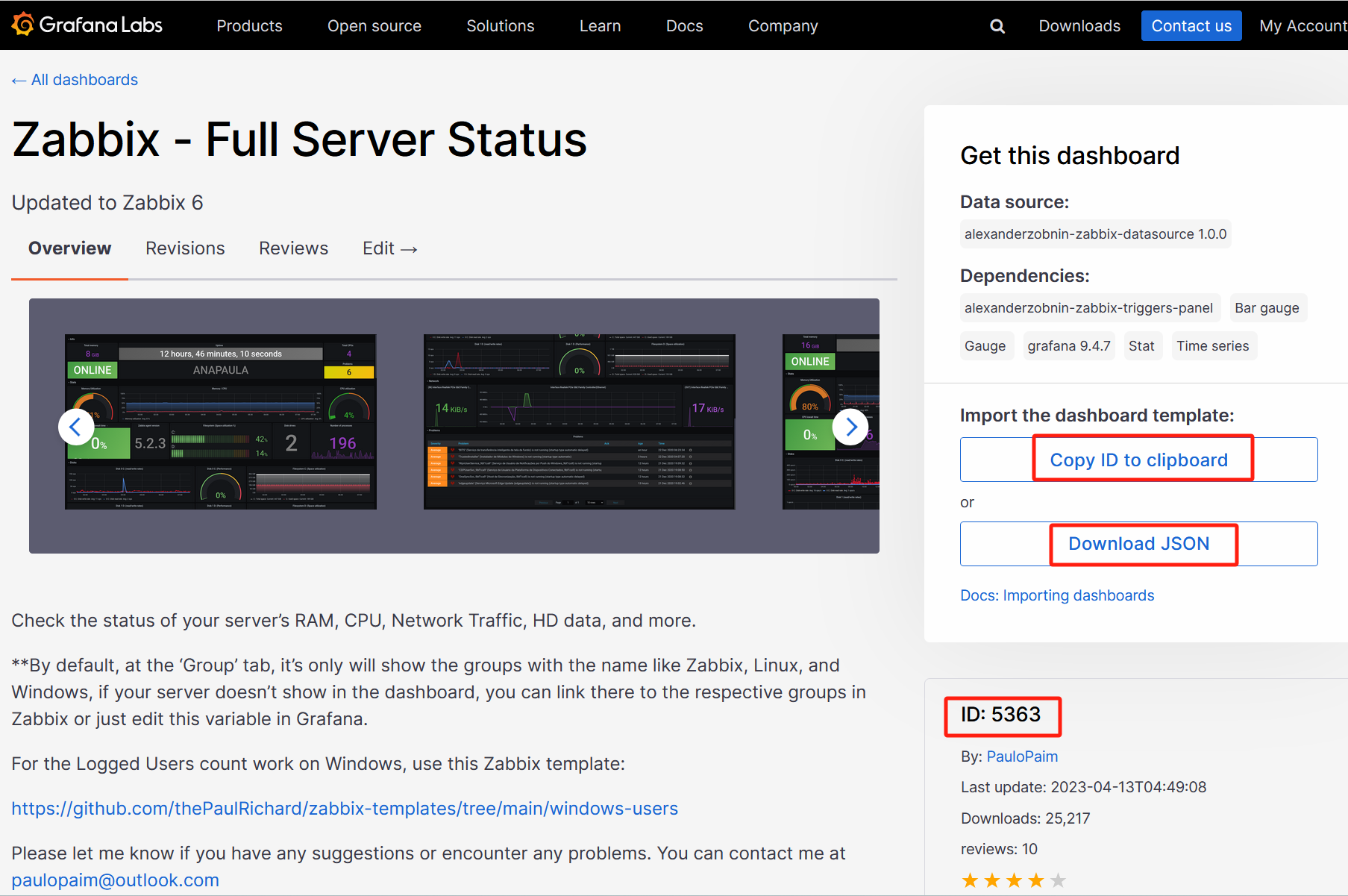
Task: Switch to the Reviews tab
Action: pos(293,248)
